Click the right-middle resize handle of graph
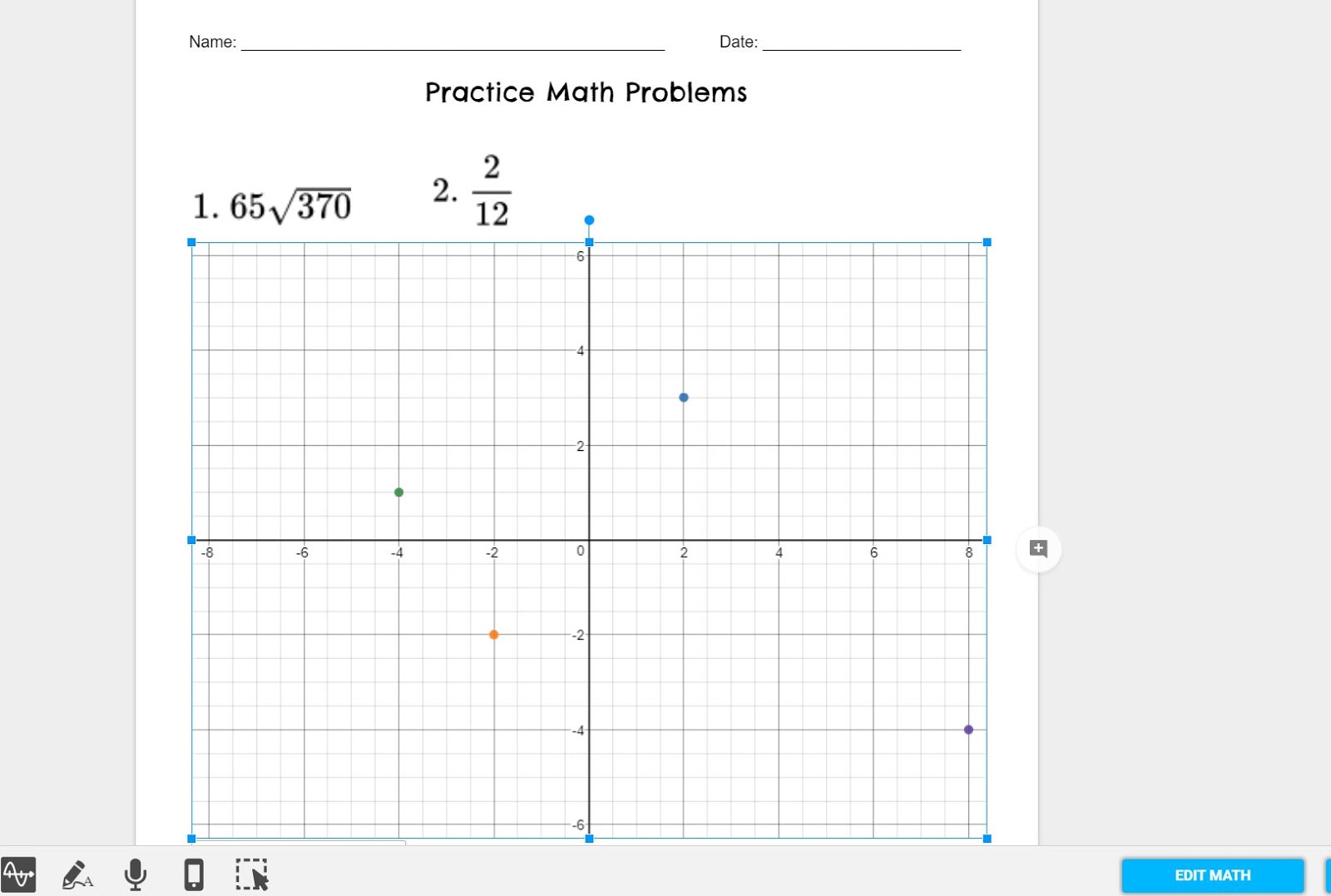 coord(987,540)
